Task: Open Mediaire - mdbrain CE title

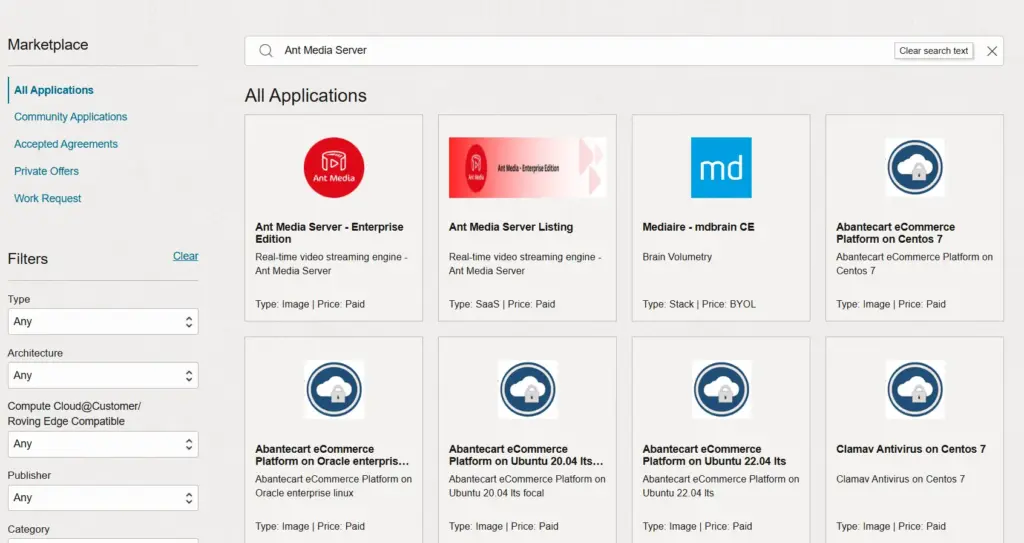Action: click(698, 227)
